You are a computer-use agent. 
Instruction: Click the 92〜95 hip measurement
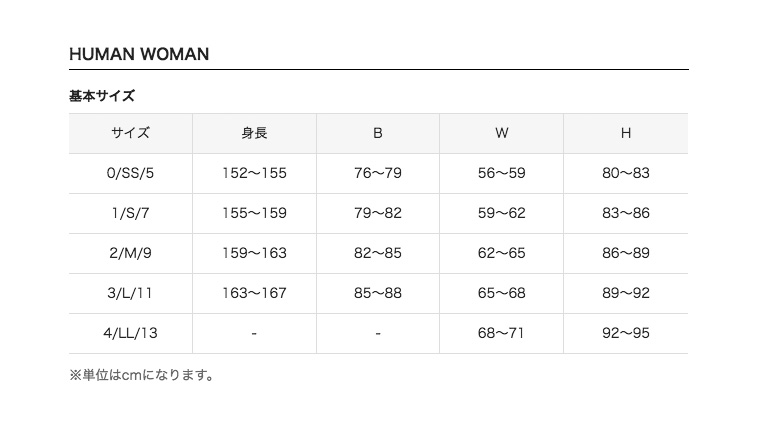626,333
